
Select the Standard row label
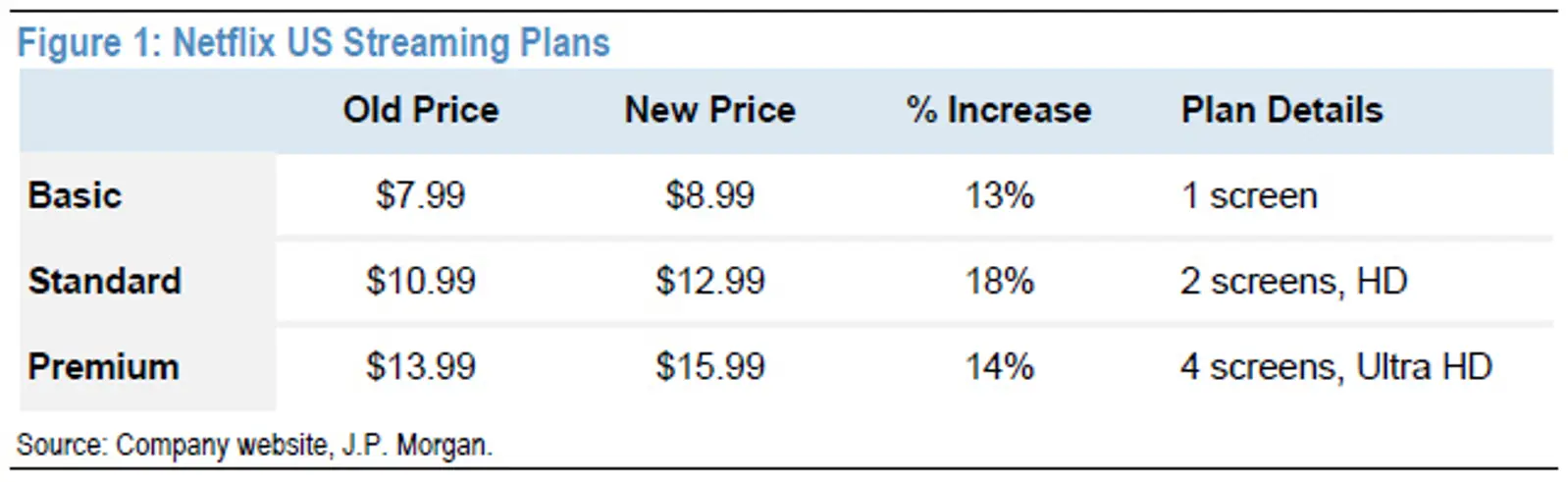click(105, 281)
